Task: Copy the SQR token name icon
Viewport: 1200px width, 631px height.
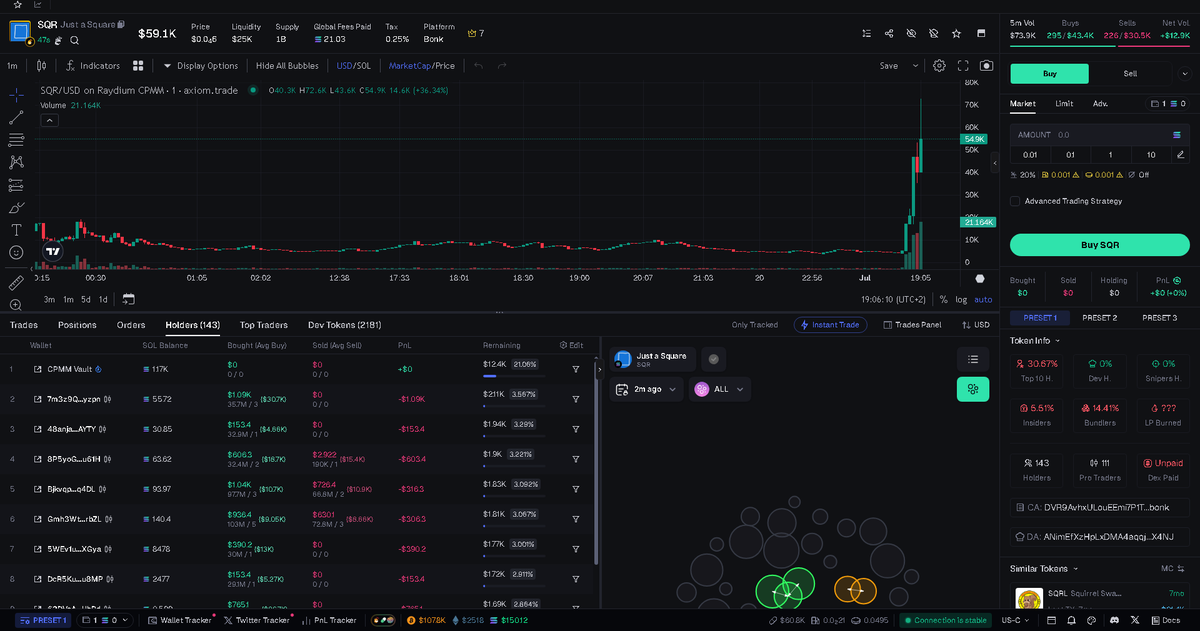Action: coord(121,23)
